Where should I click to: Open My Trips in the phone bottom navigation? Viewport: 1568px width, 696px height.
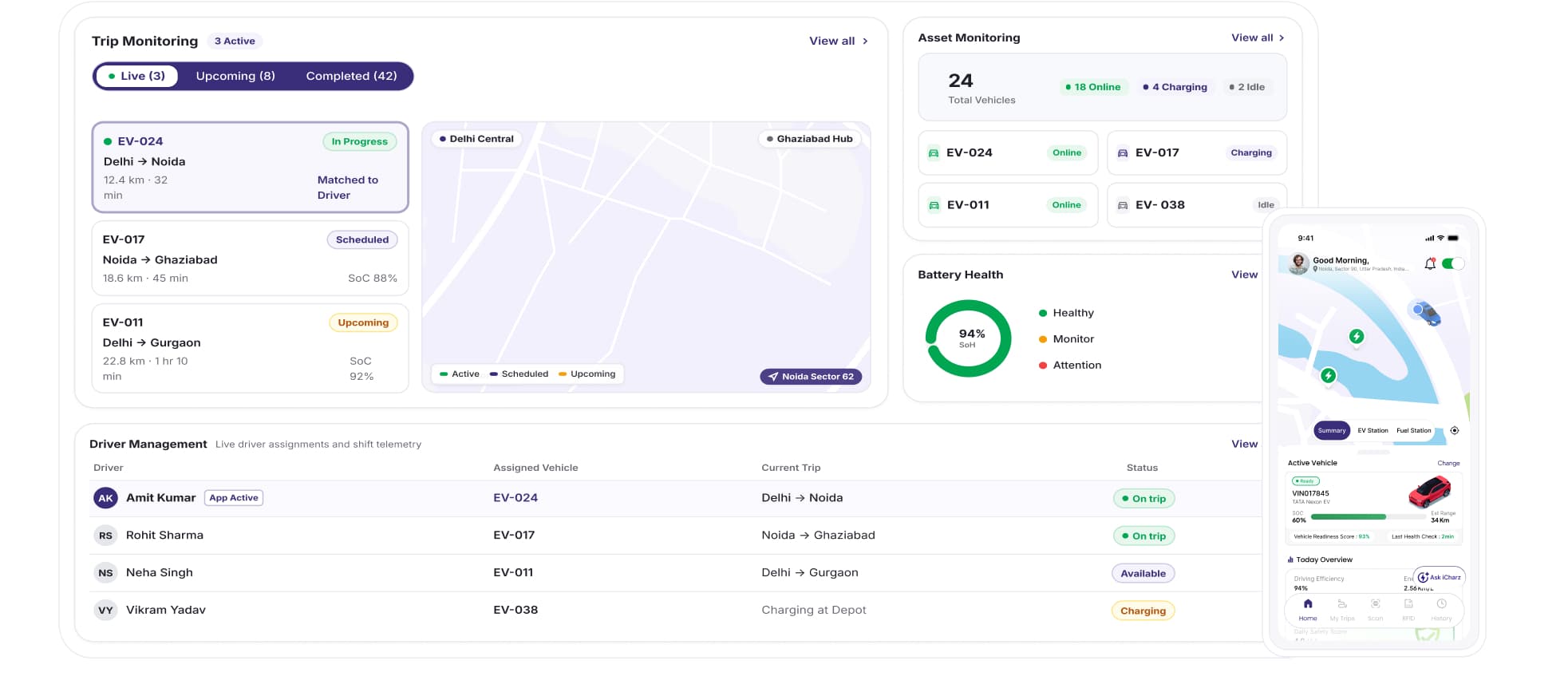tap(1342, 610)
